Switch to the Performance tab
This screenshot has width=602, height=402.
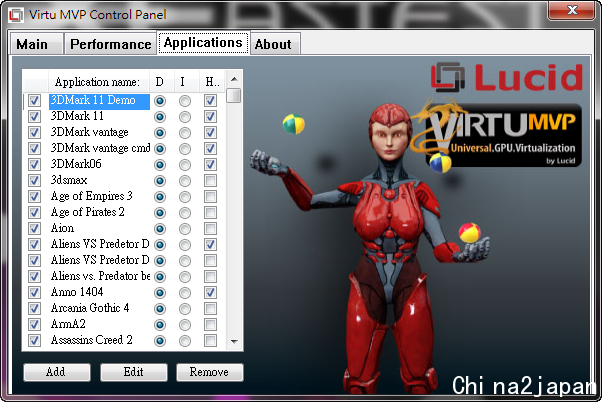tap(110, 44)
